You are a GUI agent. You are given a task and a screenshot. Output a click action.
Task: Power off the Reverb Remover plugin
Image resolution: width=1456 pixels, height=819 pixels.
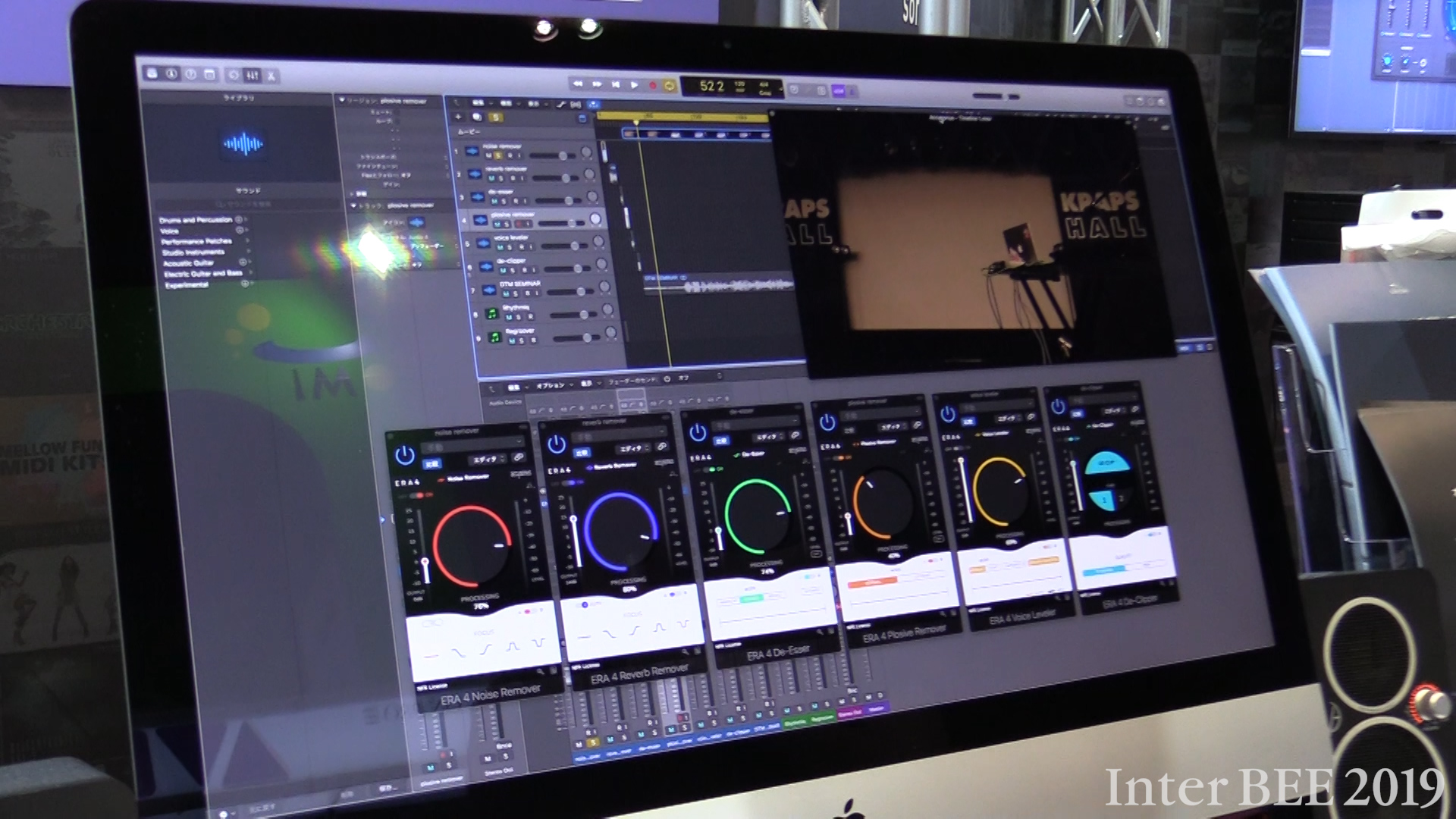[557, 444]
